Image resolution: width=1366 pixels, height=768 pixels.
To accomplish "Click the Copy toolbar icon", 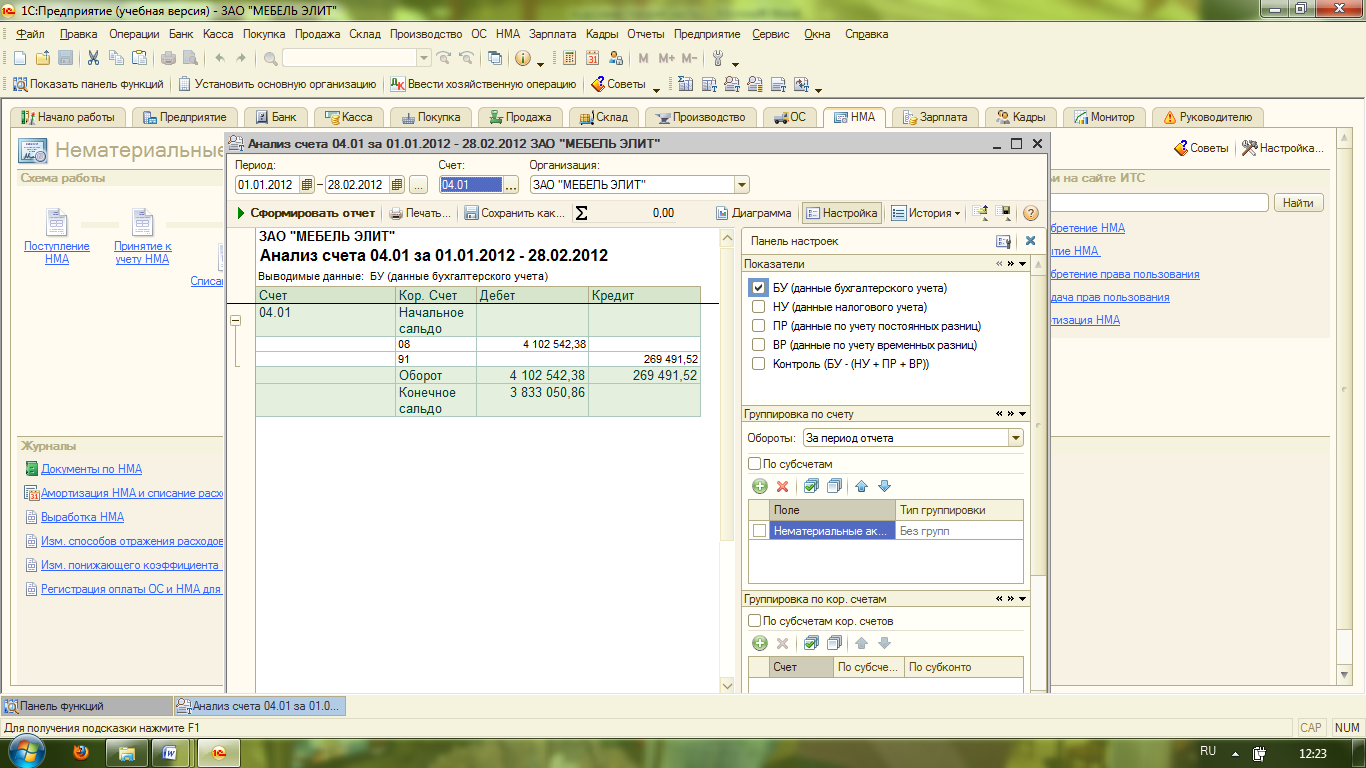I will (x=116, y=58).
